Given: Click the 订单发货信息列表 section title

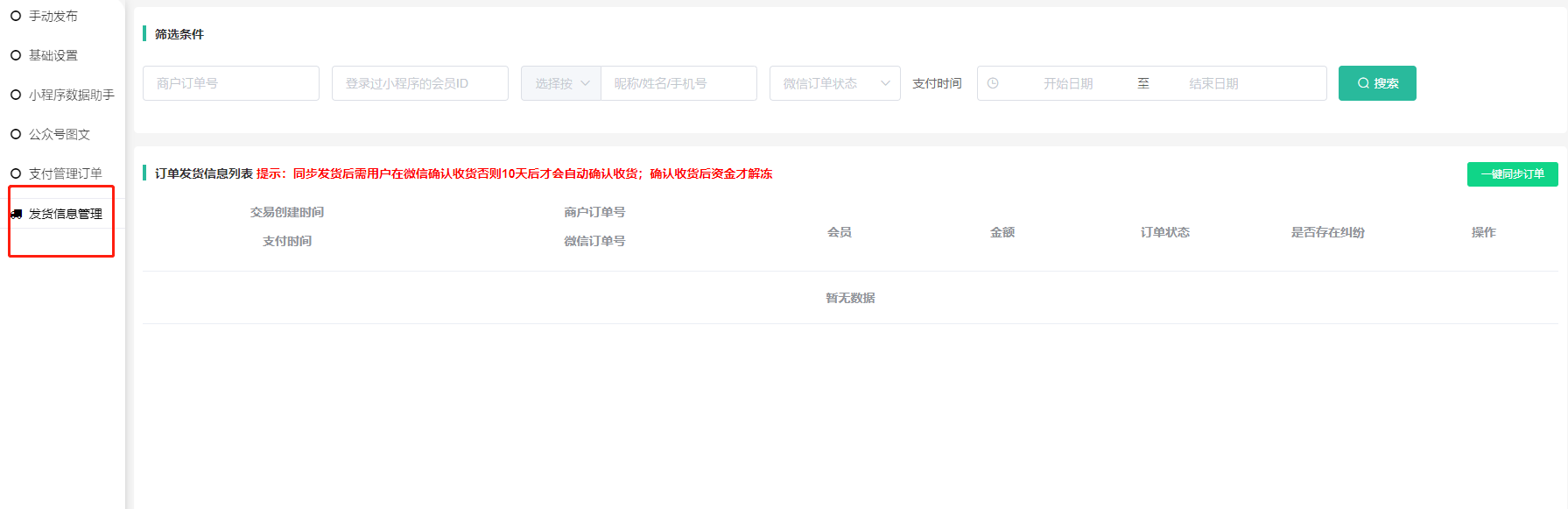Looking at the screenshot, I should point(204,173).
